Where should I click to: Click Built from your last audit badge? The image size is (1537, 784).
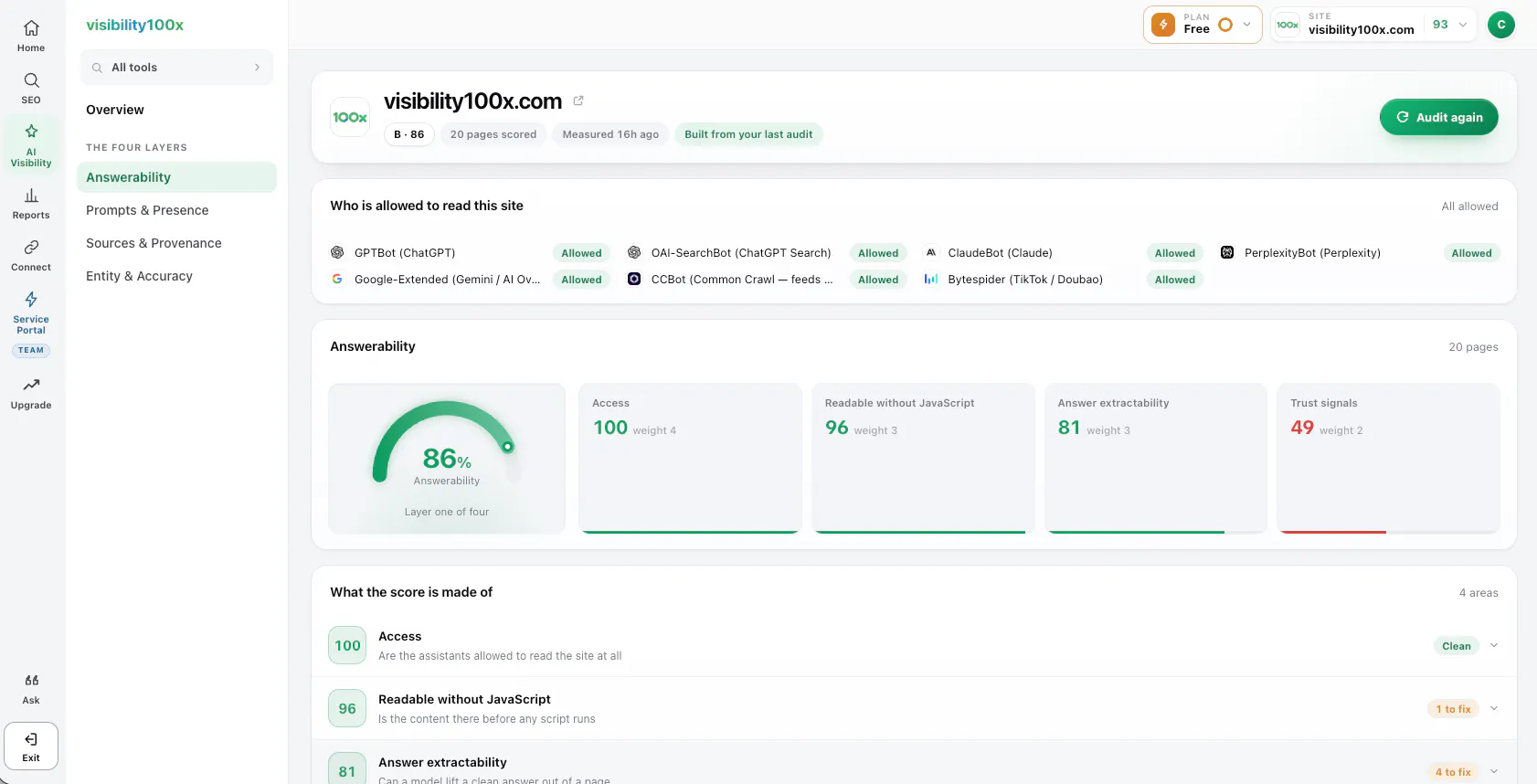coord(748,134)
